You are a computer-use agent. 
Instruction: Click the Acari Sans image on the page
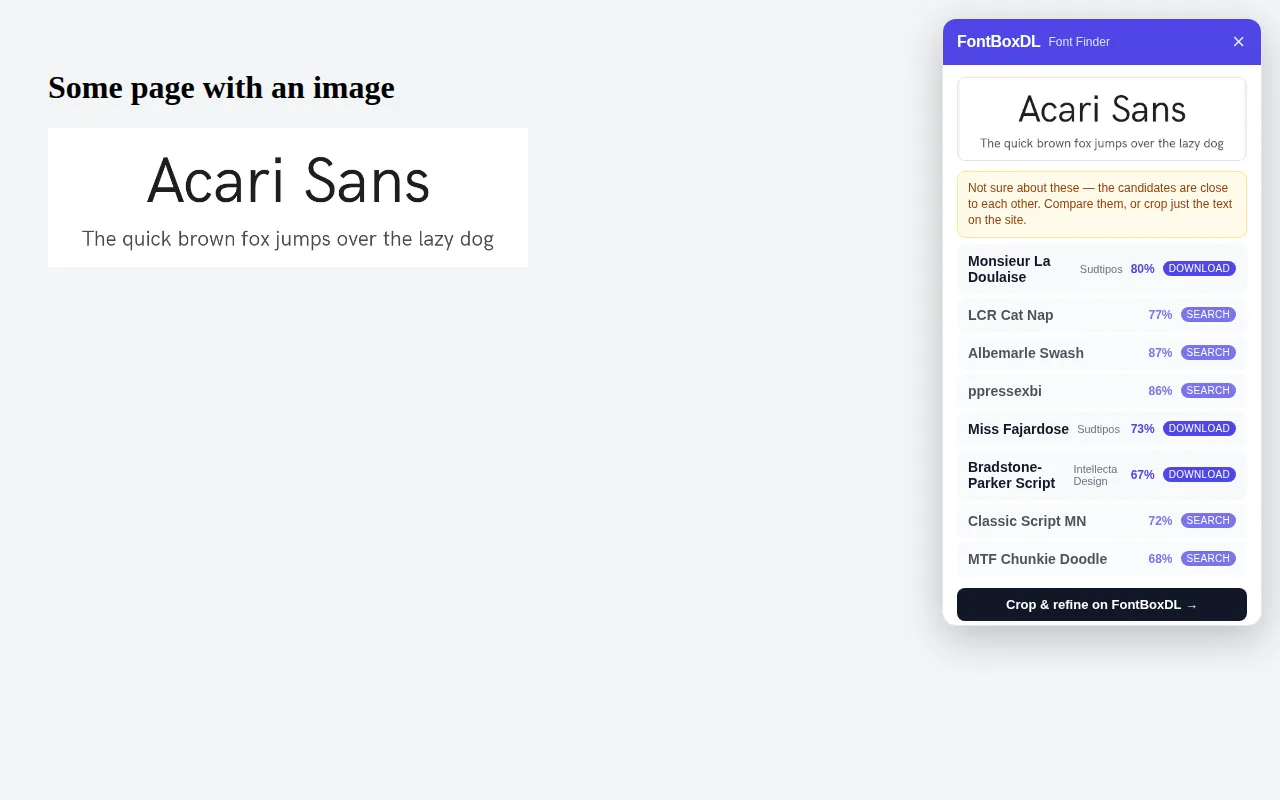(288, 197)
